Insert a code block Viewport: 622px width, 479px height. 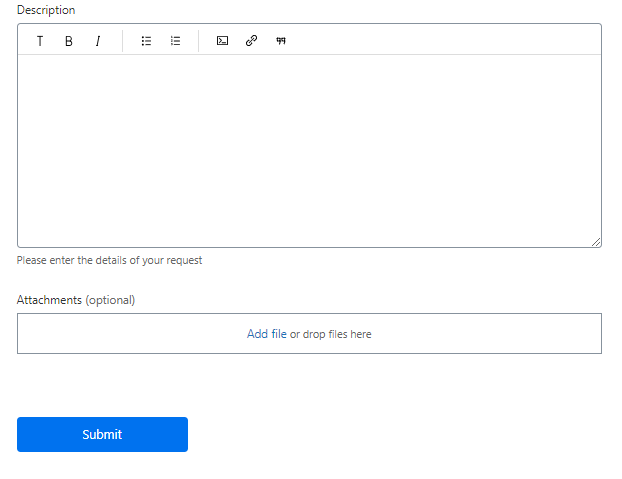click(x=222, y=41)
